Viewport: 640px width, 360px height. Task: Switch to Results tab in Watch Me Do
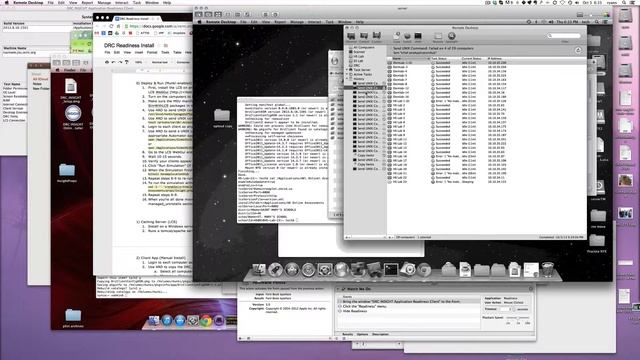(347, 334)
